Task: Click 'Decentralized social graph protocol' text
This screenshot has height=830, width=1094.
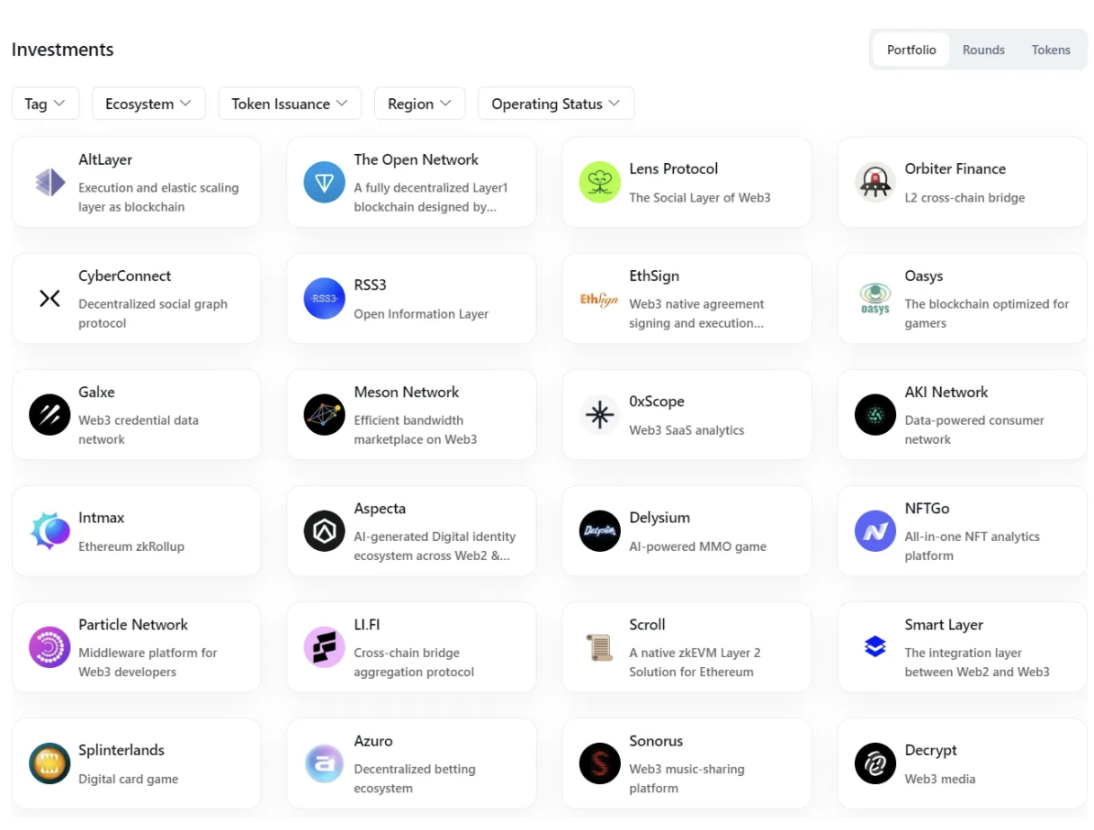Action: pyautogui.click(x=153, y=313)
